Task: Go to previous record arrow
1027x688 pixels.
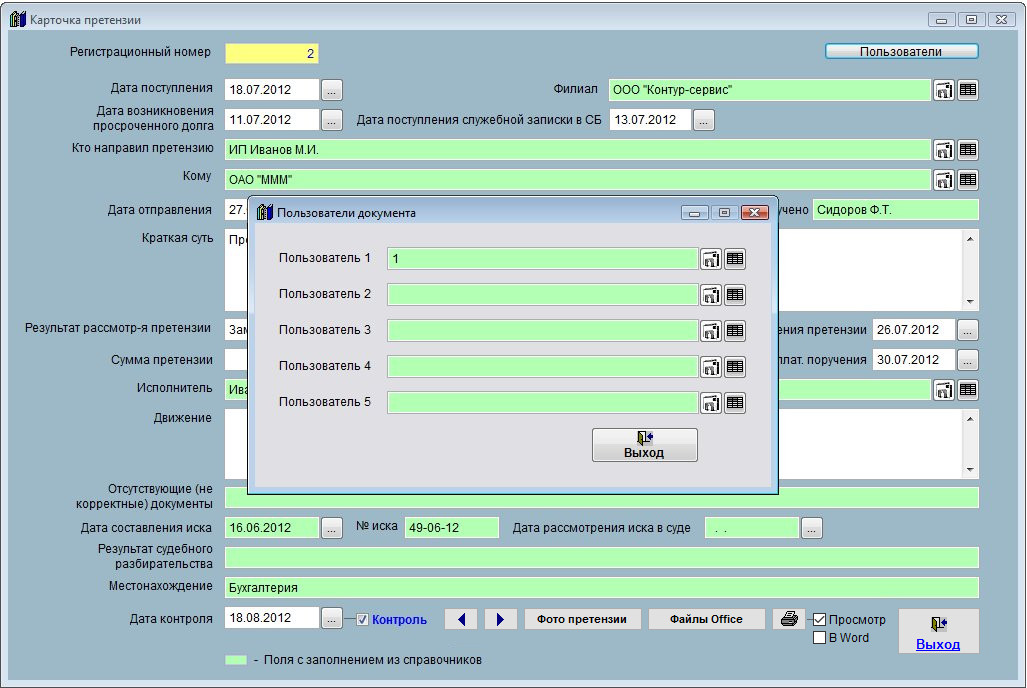Action: click(461, 619)
